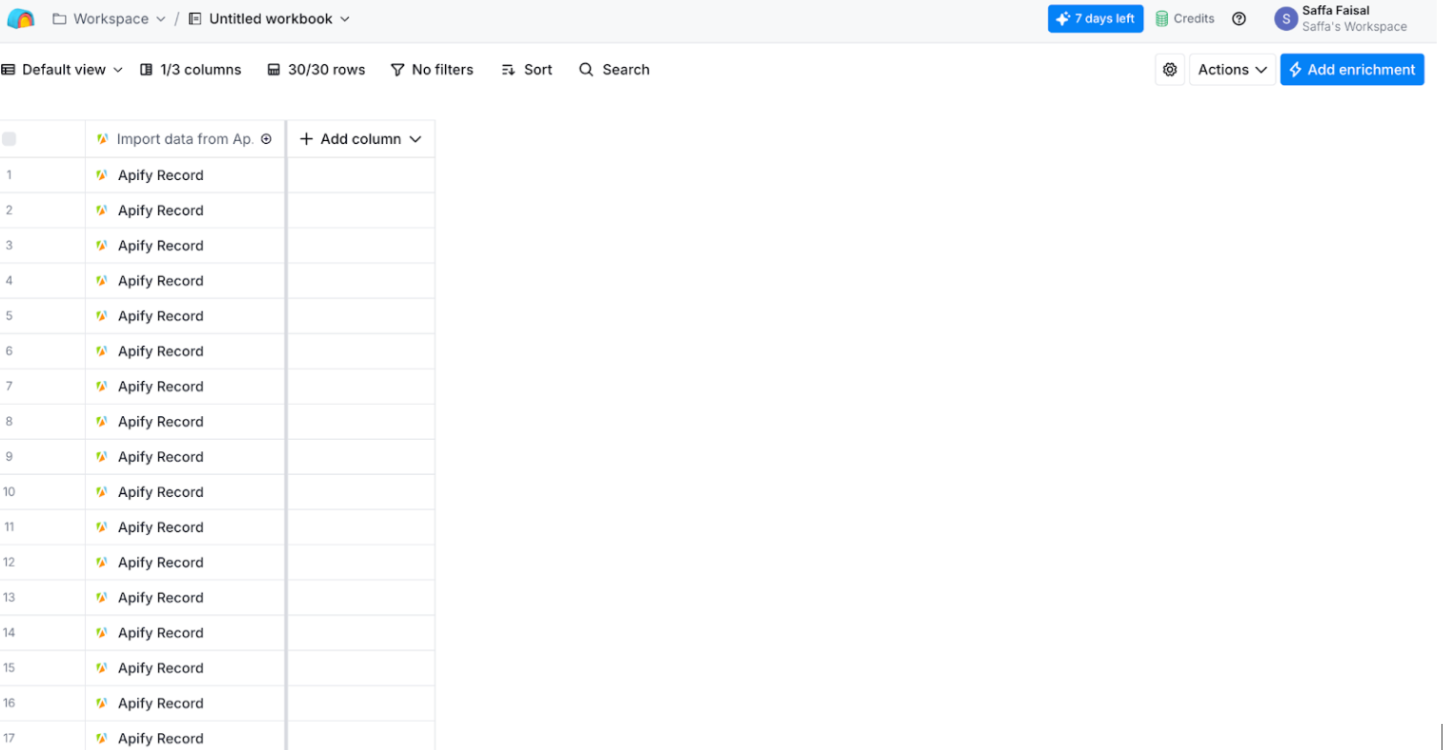Click the Add enrichment button
1443x750 pixels.
[x=1352, y=70]
